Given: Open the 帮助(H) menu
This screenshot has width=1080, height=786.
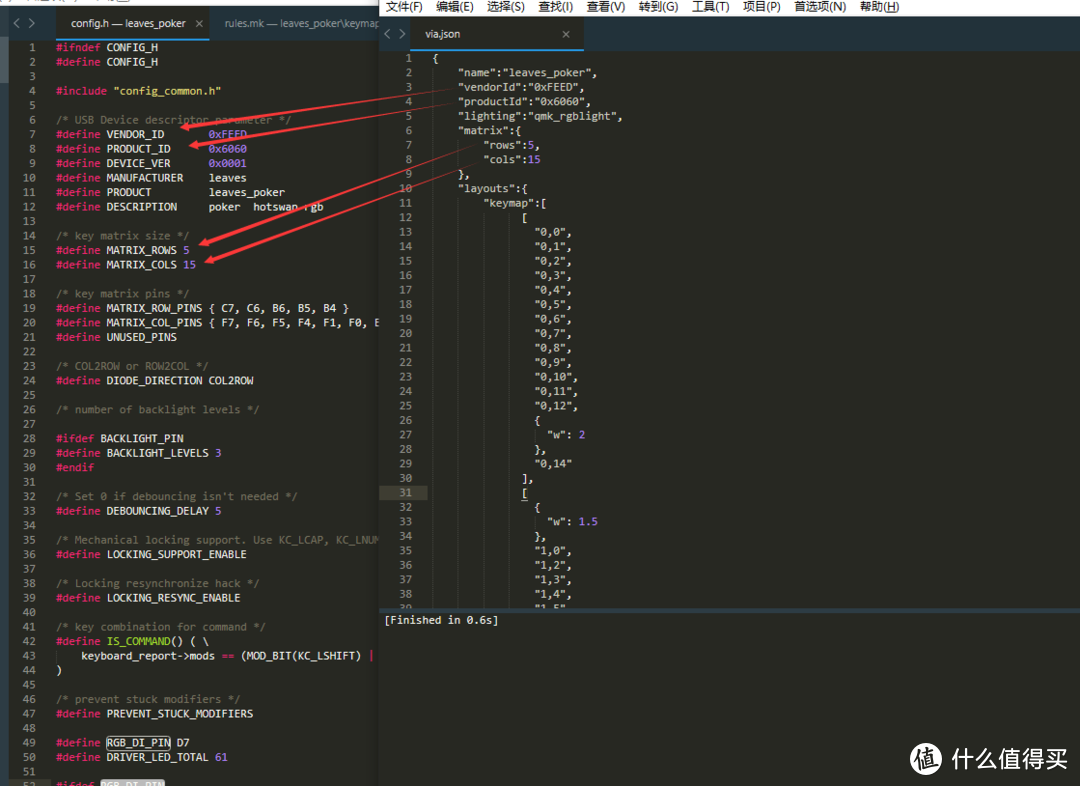Looking at the screenshot, I should (x=880, y=7).
